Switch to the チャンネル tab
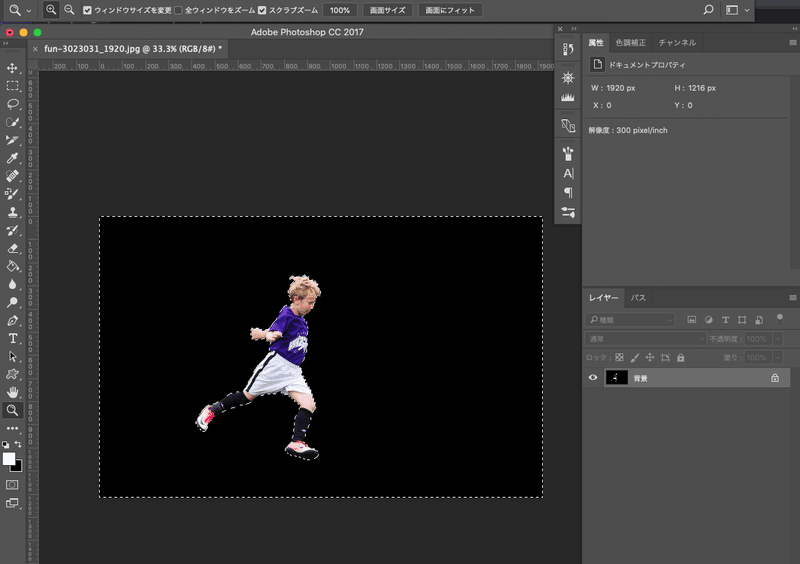 677,43
